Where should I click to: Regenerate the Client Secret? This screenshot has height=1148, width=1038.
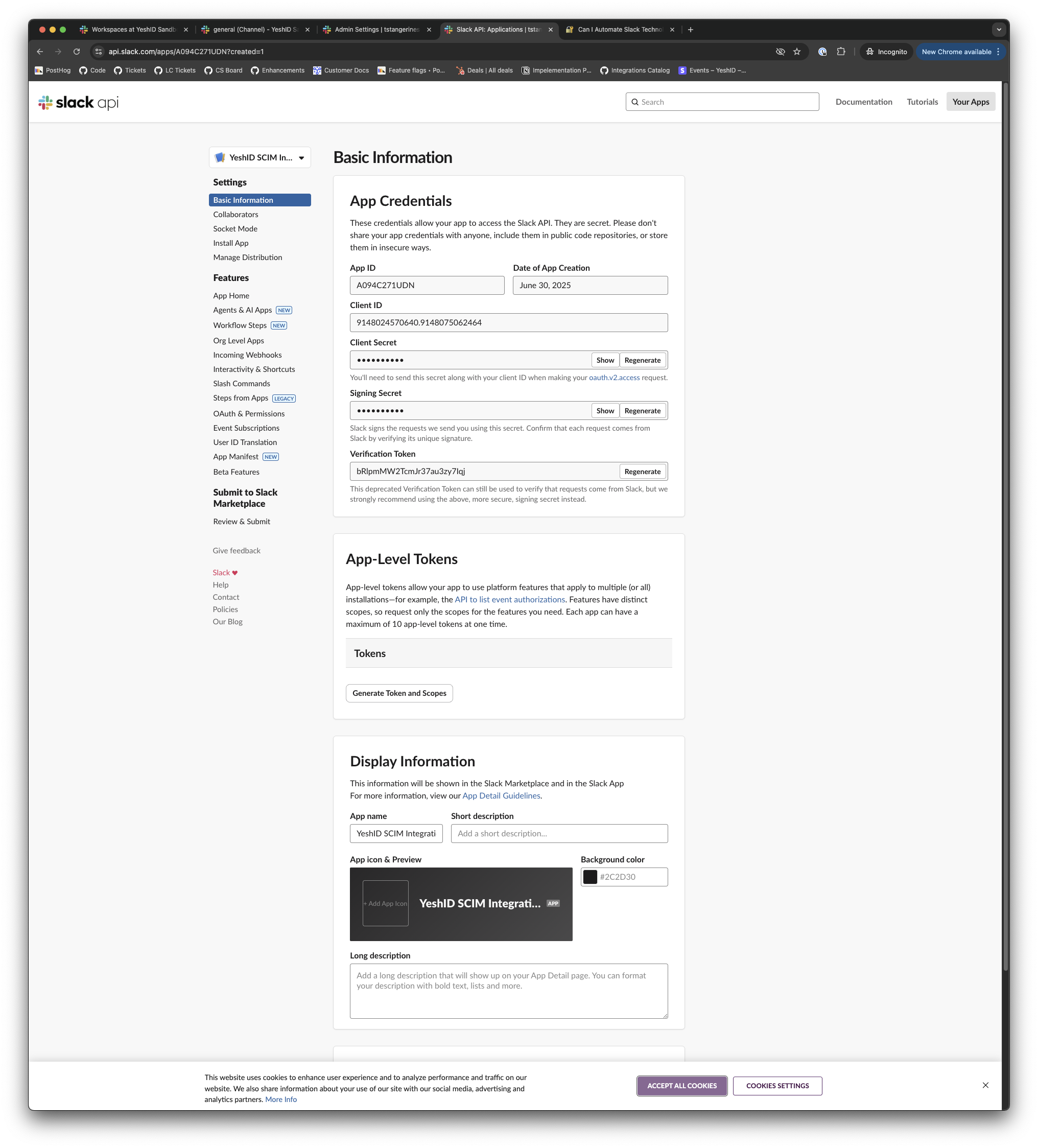642,361
